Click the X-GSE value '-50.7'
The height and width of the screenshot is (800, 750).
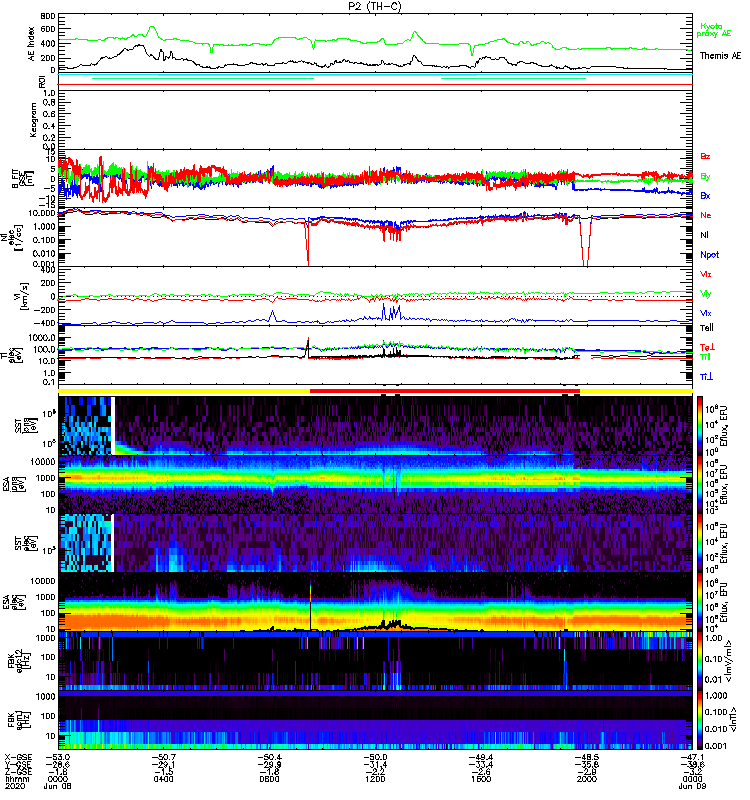[x=163, y=757]
